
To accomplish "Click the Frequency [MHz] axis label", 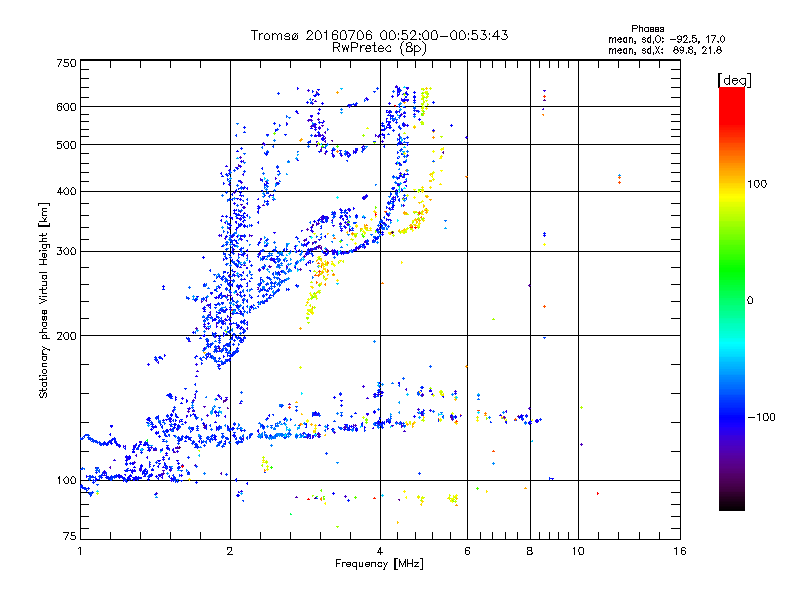I will 379,564.
